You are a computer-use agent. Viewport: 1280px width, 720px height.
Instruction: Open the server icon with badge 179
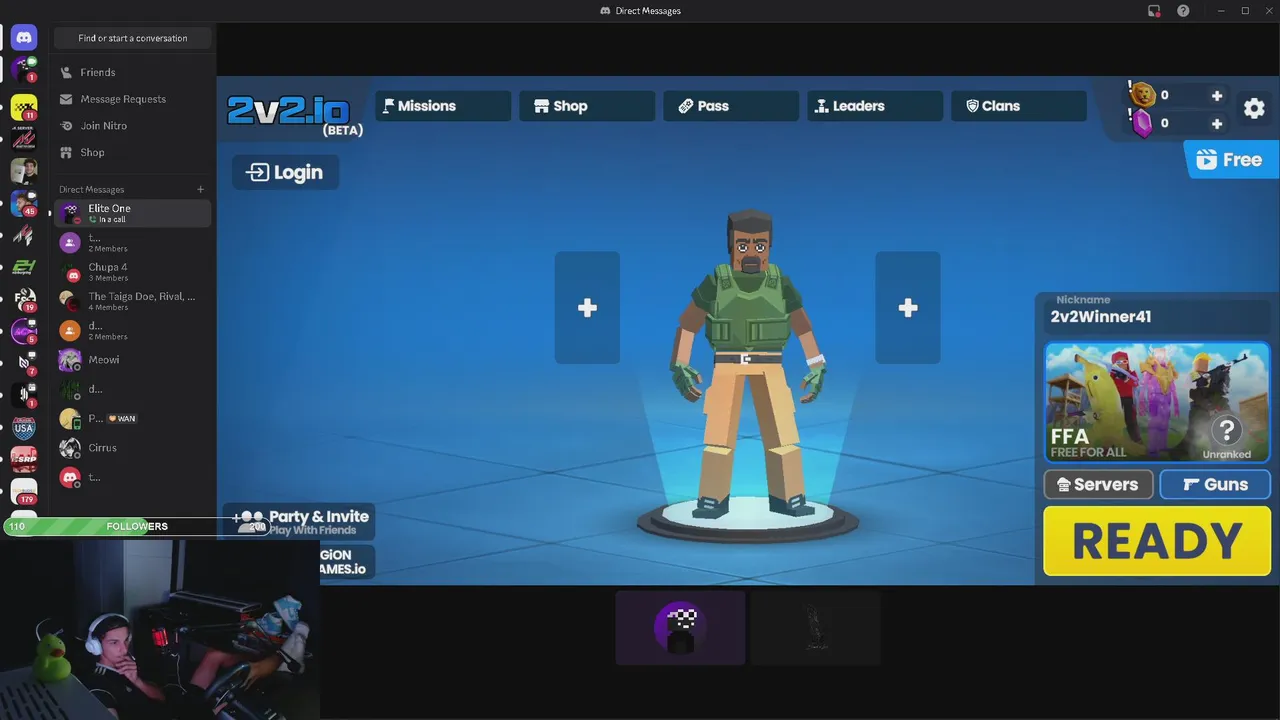(x=24, y=491)
